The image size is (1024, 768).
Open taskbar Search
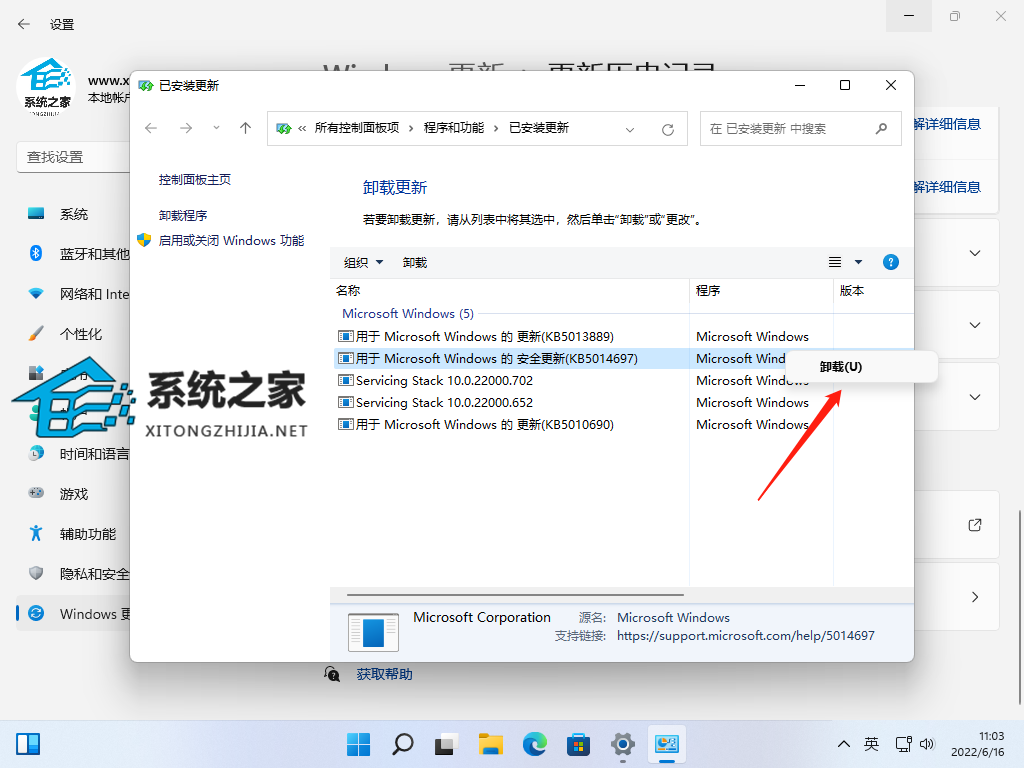[402, 744]
